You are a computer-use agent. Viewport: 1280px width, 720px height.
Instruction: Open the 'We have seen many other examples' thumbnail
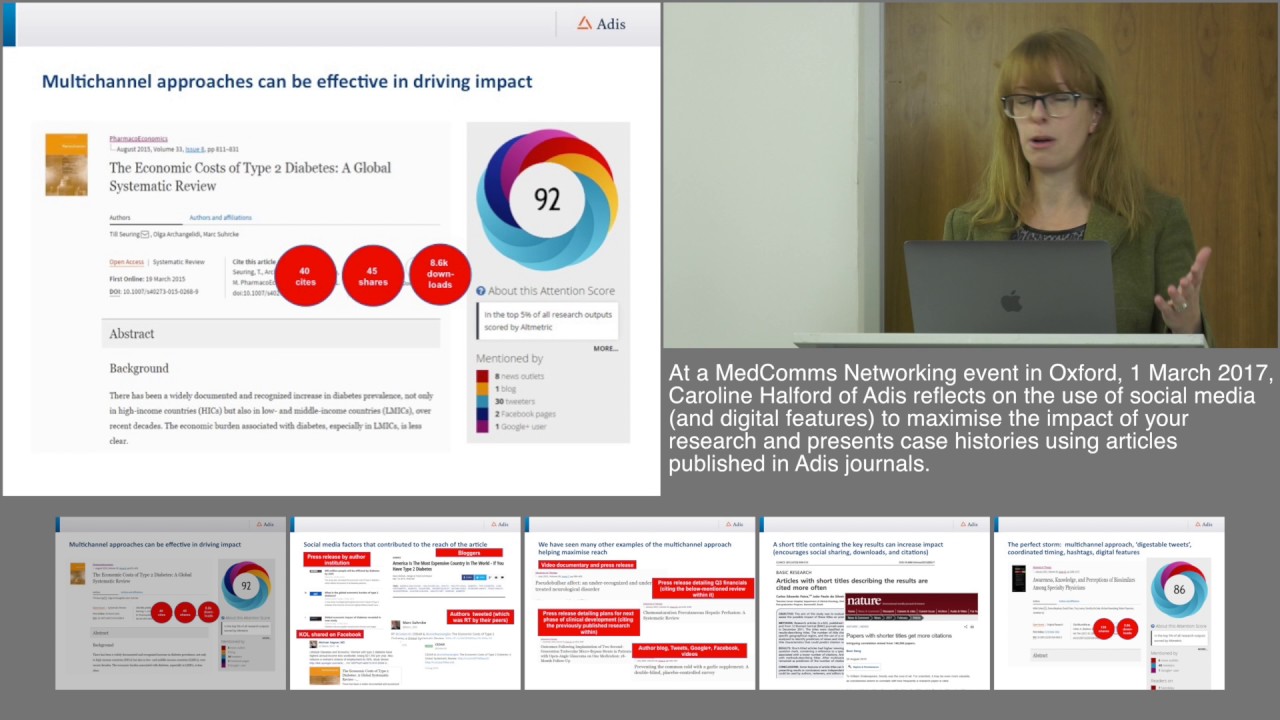[x=640, y=603]
